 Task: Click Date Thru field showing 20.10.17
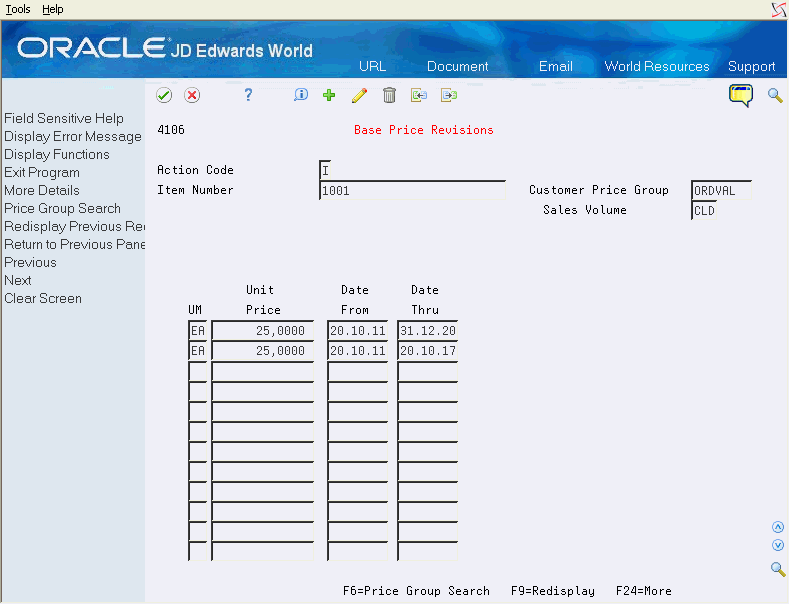[x=428, y=351]
